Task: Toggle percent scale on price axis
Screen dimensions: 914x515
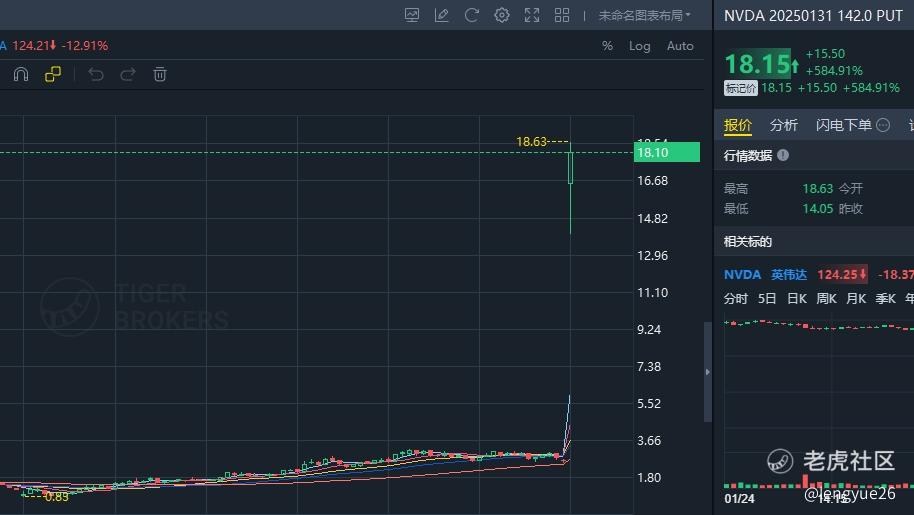Action: point(607,46)
